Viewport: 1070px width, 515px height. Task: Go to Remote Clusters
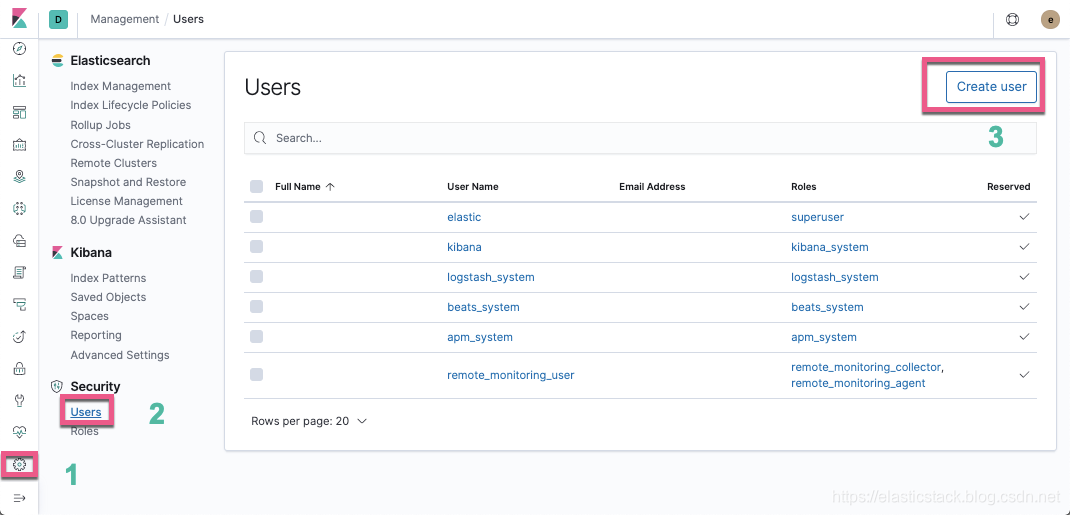click(x=113, y=163)
